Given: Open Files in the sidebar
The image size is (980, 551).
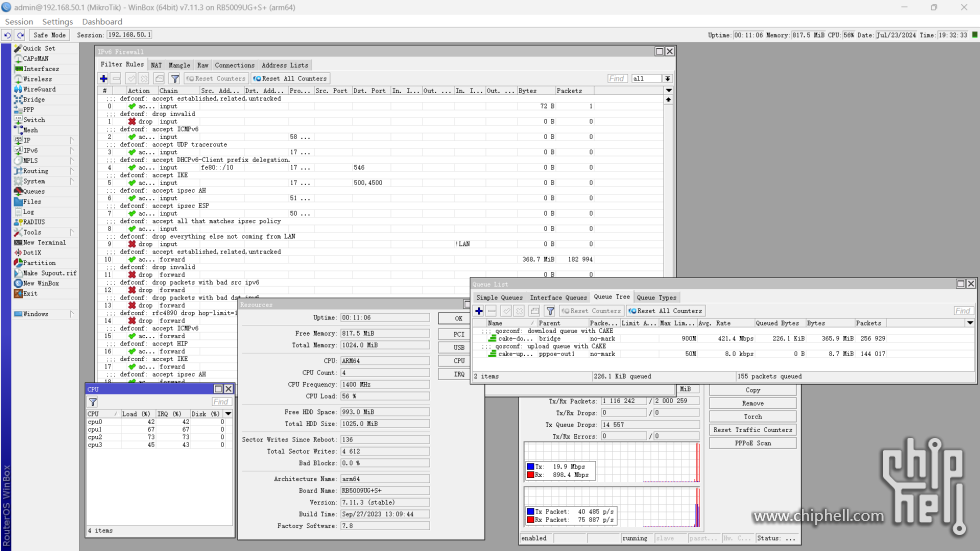Looking at the screenshot, I should click(x=32, y=202).
